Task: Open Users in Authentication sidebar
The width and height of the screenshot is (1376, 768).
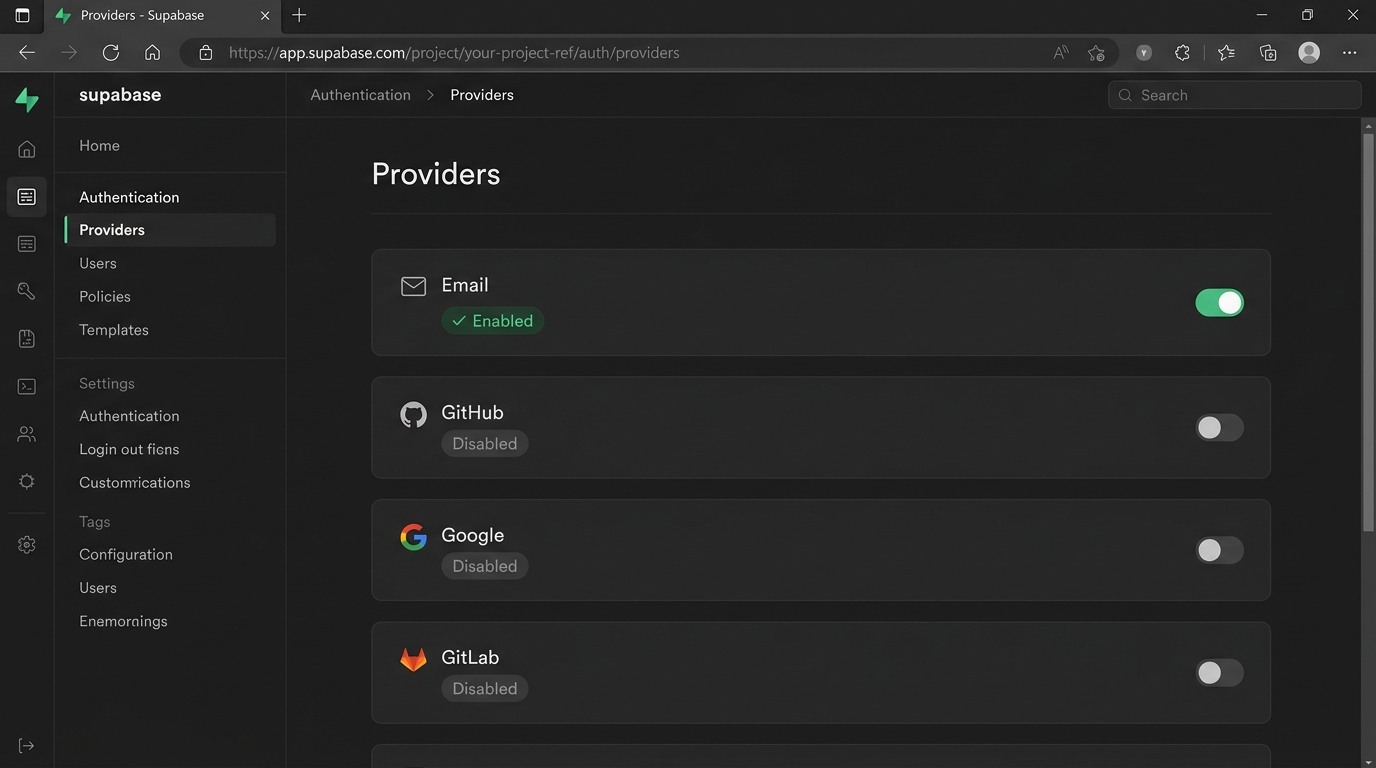Action: click(98, 263)
